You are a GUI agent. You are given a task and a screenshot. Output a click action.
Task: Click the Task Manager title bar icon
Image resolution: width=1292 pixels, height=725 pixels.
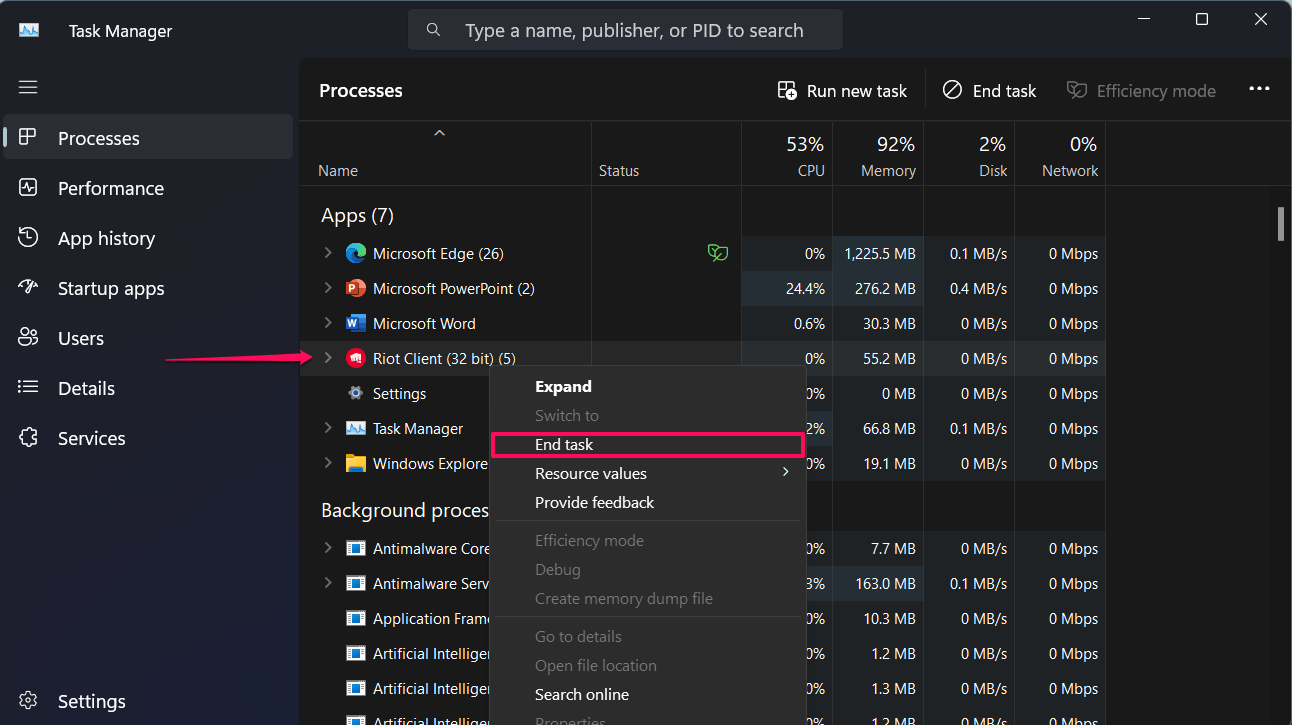click(29, 30)
